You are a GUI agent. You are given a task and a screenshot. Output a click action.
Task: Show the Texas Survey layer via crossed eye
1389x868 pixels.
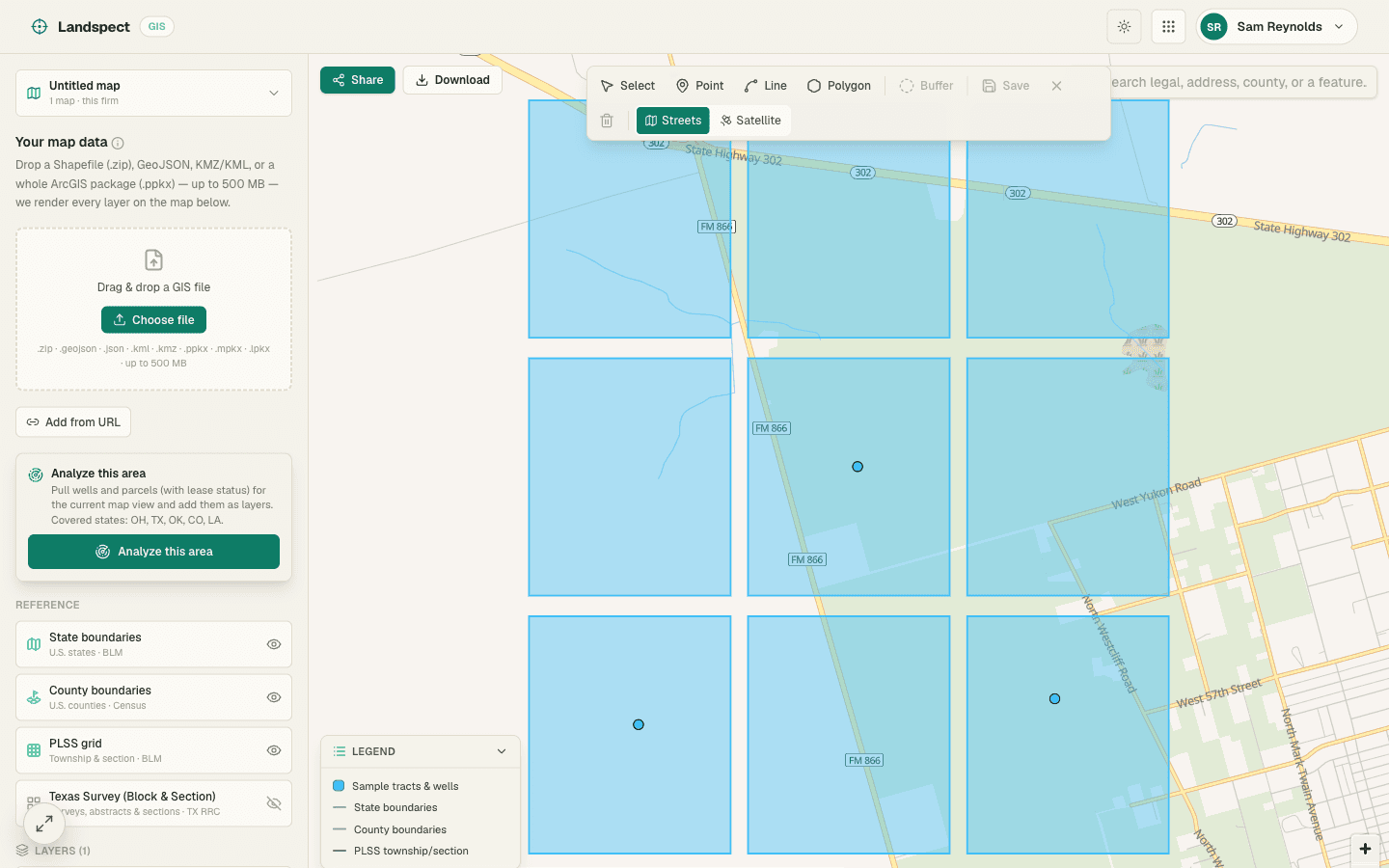pos(274,803)
